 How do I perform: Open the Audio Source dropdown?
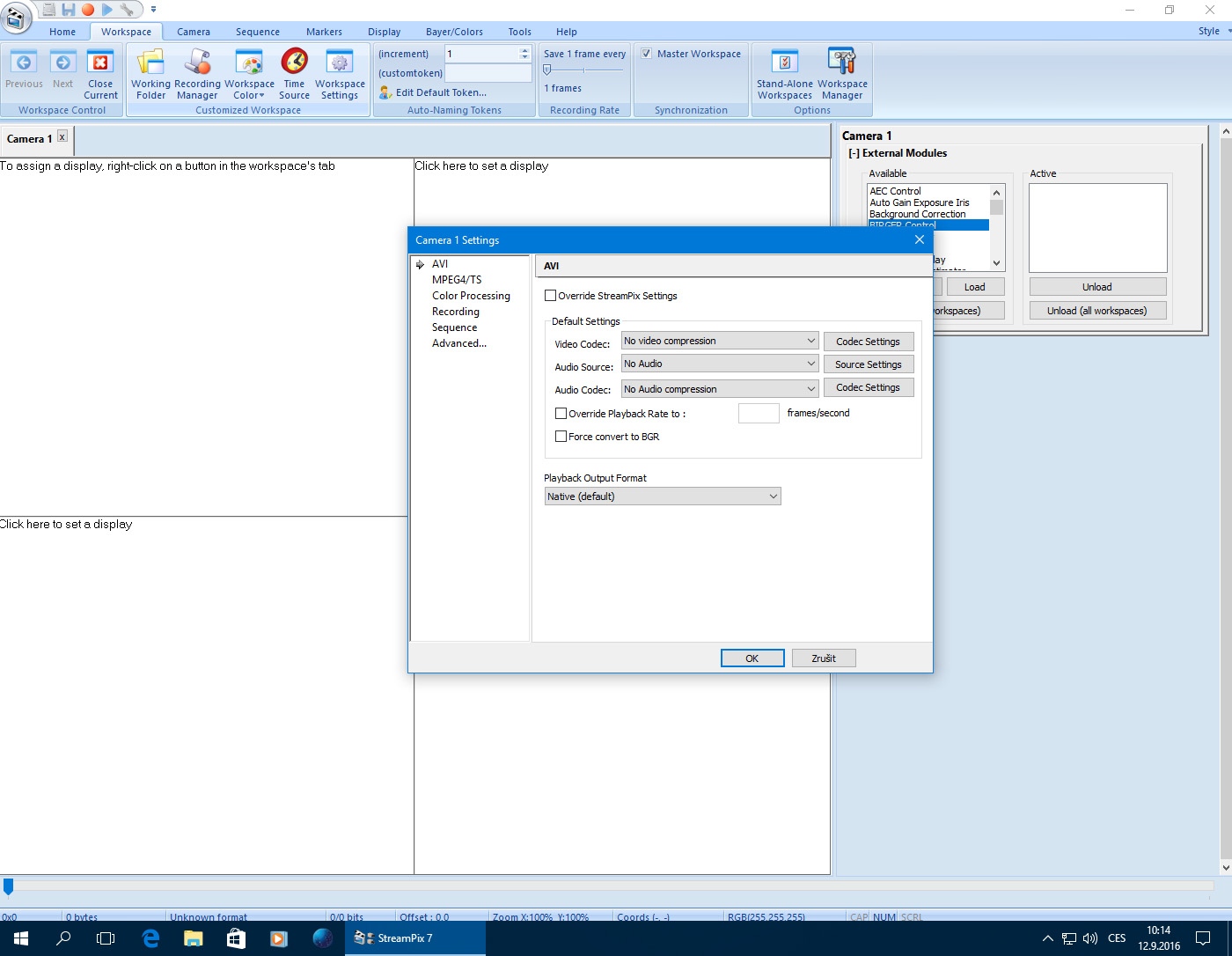pyautogui.click(x=720, y=364)
